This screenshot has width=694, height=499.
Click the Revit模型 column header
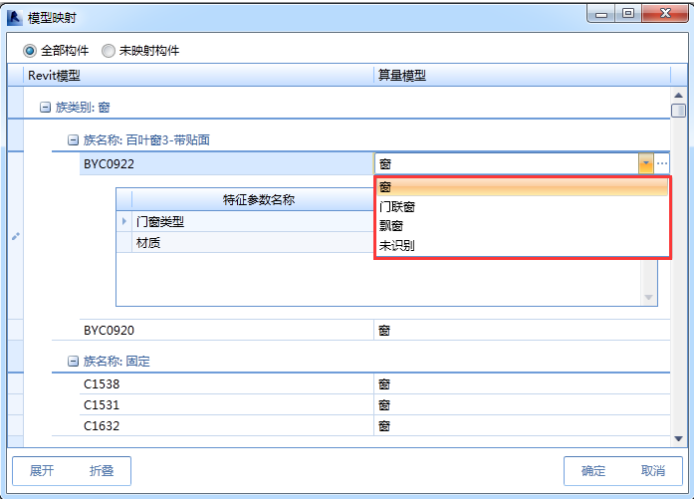pos(199,76)
